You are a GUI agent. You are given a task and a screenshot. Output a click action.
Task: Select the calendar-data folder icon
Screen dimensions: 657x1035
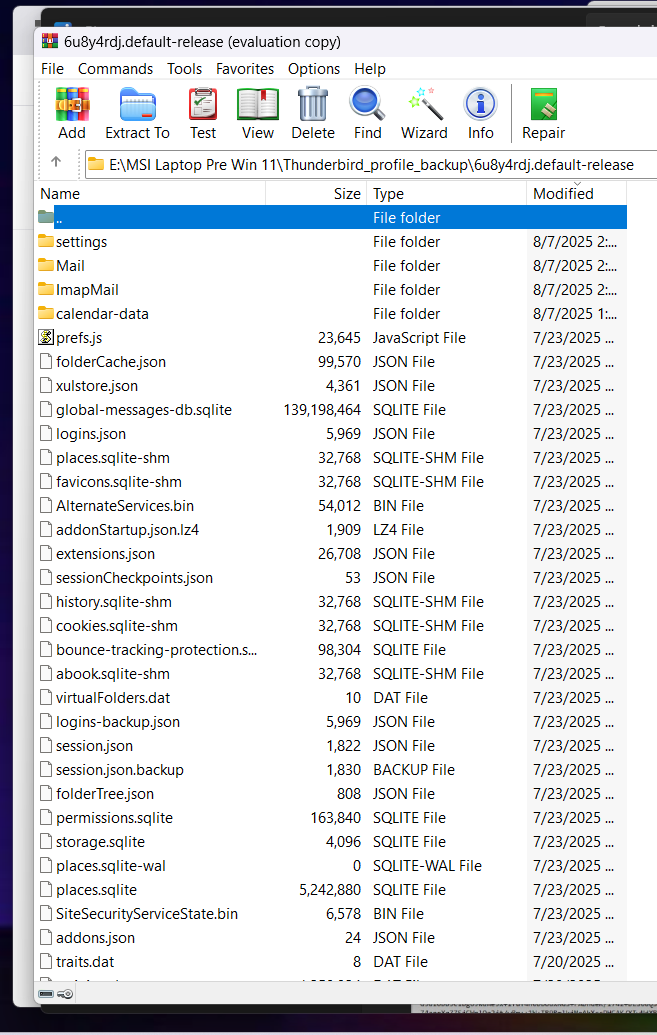coord(46,313)
